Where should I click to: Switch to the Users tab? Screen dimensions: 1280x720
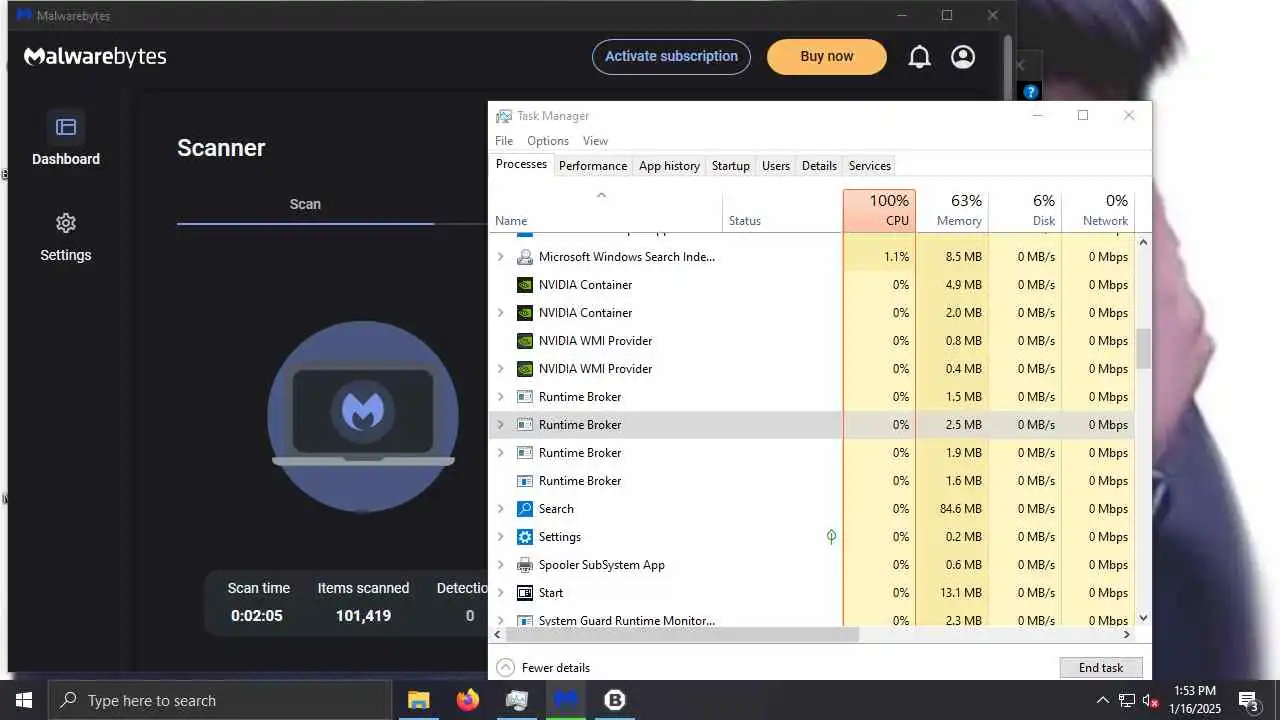click(776, 166)
